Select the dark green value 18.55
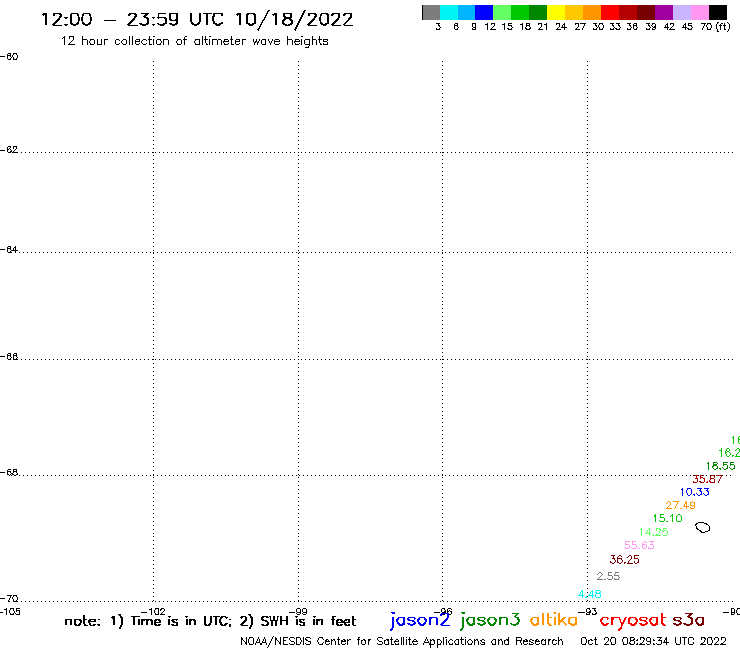The height and width of the screenshot is (650, 740). tap(721, 466)
